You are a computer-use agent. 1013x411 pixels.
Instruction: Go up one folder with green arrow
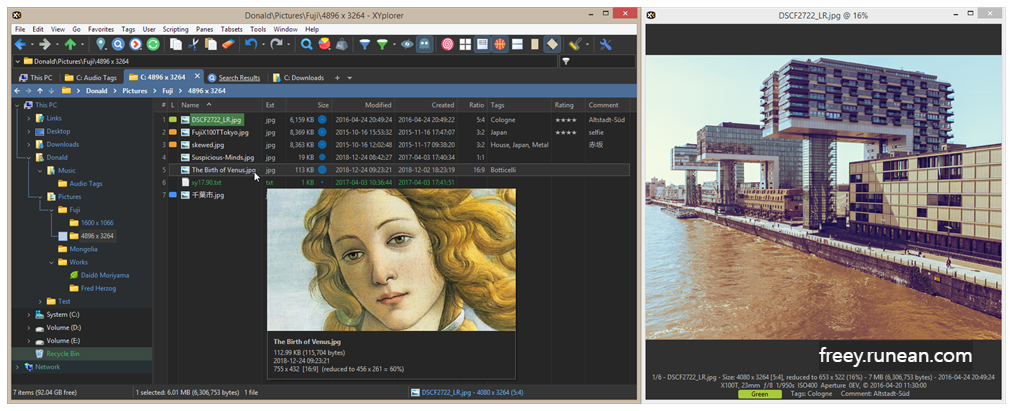70,45
